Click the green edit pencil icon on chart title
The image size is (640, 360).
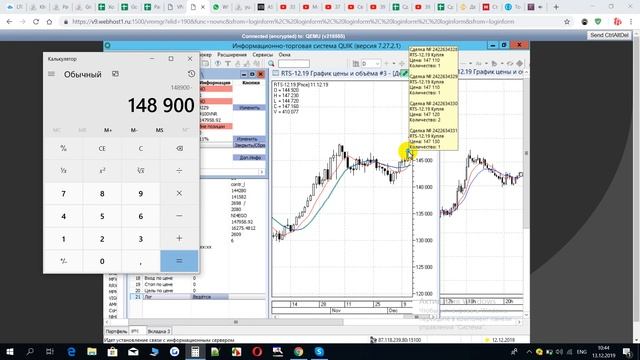[x=404, y=73]
